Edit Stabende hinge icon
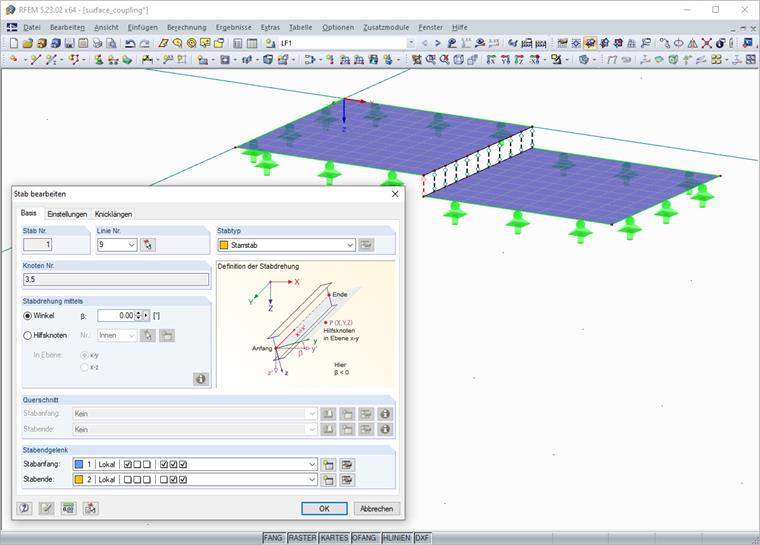 pyautogui.click(x=347, y=480)
